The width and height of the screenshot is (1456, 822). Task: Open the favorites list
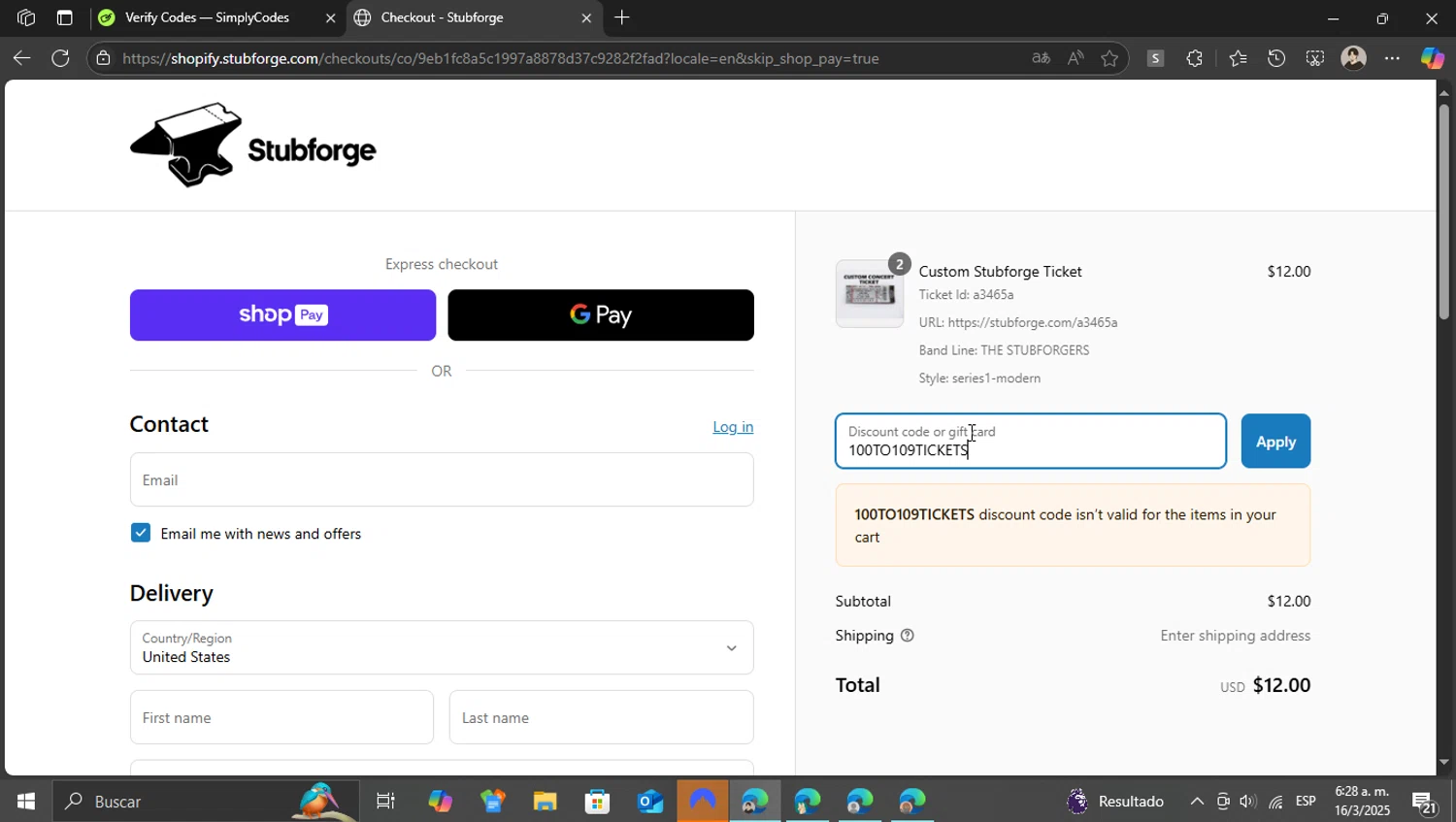[1238, 58]
